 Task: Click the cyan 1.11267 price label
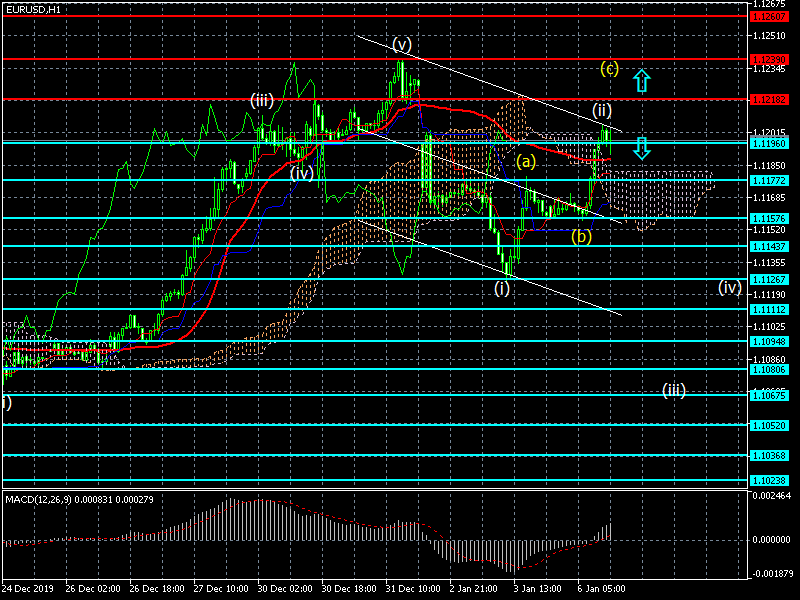(x=769, y=280)
